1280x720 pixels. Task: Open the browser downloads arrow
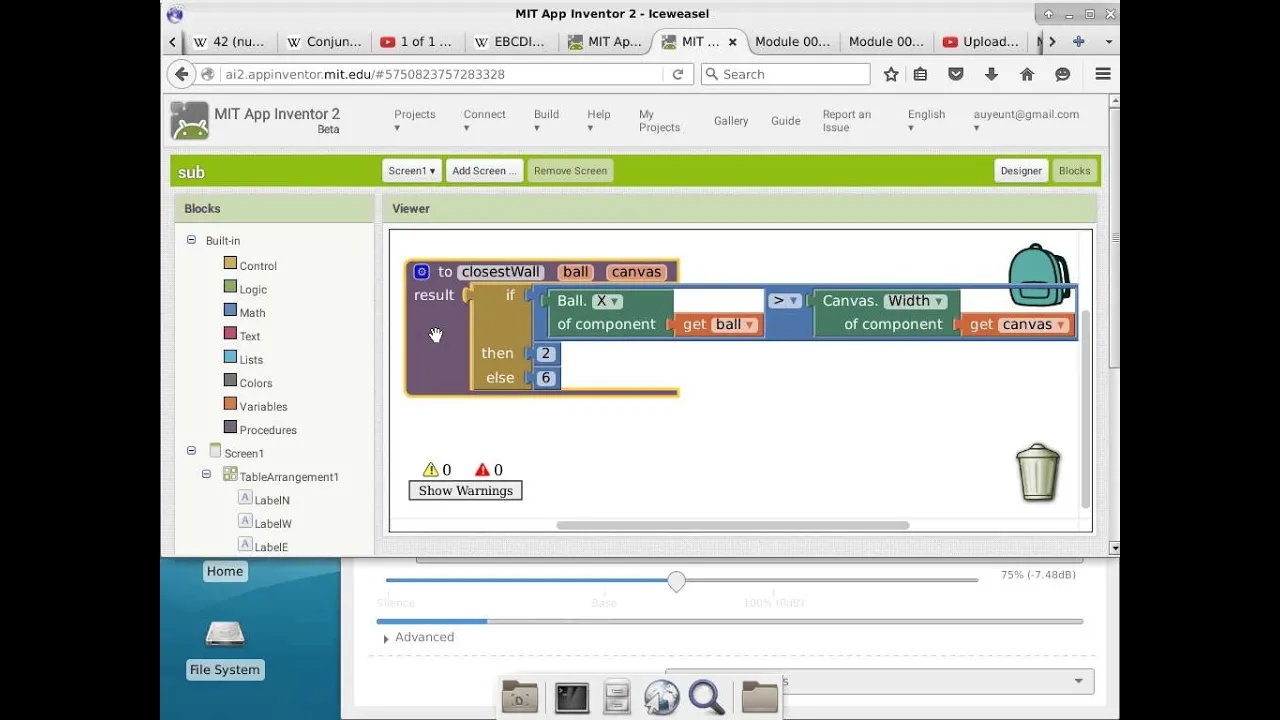(x=991, y=74)
